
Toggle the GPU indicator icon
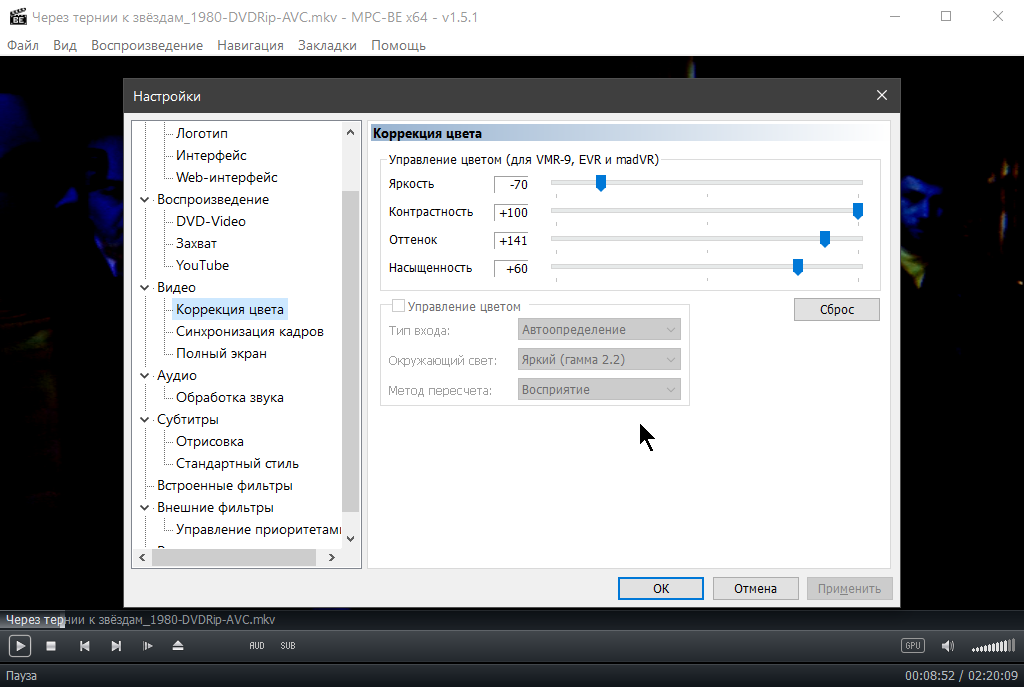click(912, 646)
